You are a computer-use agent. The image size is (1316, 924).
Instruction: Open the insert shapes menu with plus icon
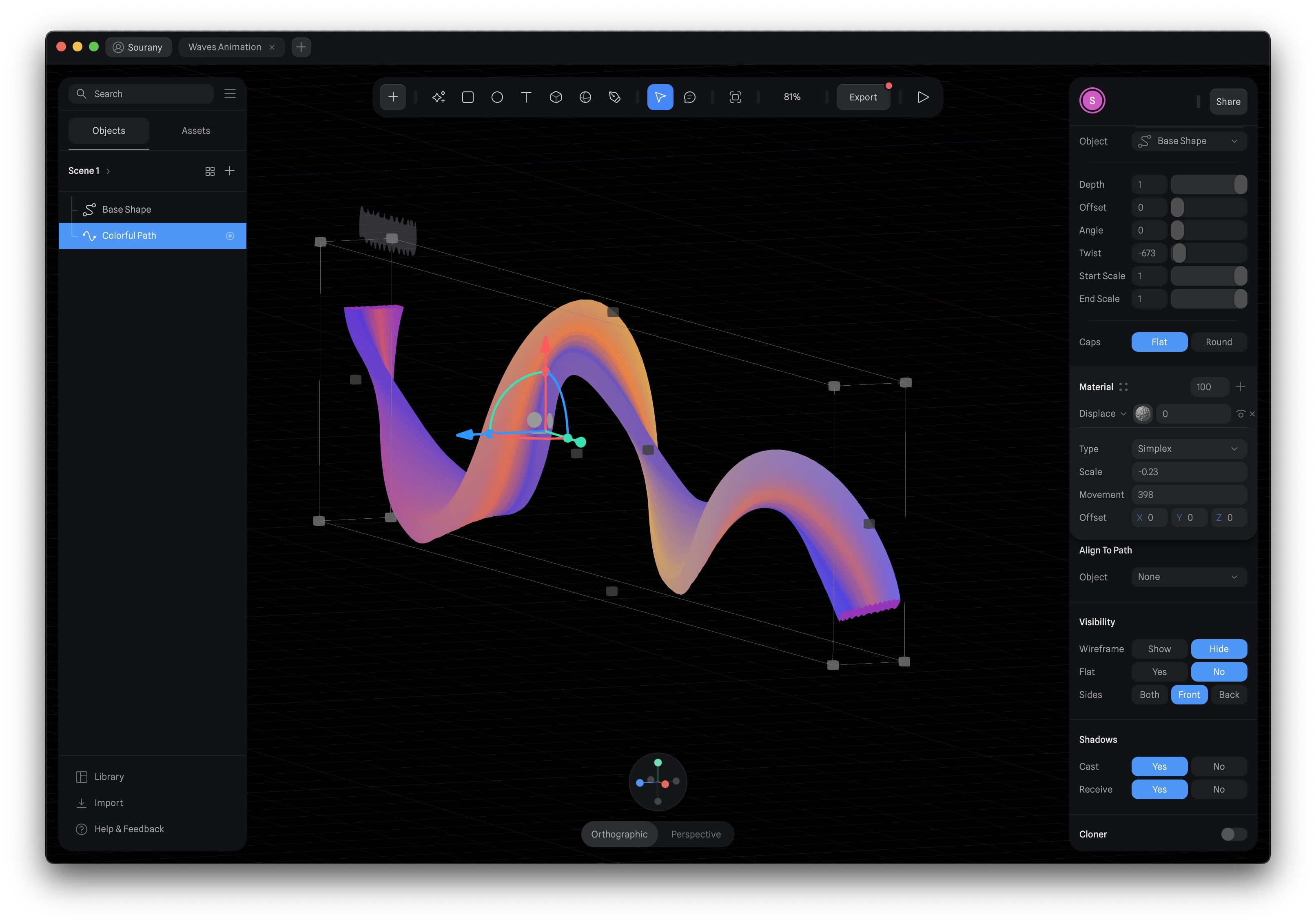(x=393, y=97)
